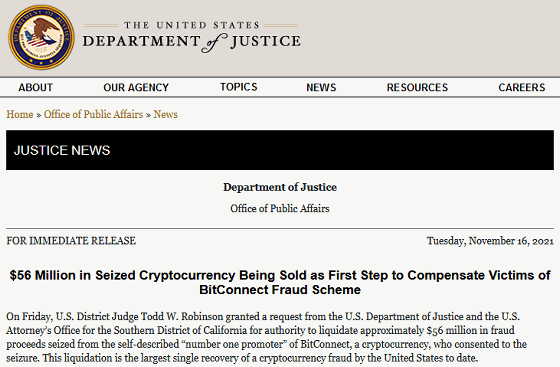Image resolution: width=560 pixels, height=367 pixels.
Task: Click THE UNITED STATES text in header
Action: pyautogui.click(x=191, y=25)
